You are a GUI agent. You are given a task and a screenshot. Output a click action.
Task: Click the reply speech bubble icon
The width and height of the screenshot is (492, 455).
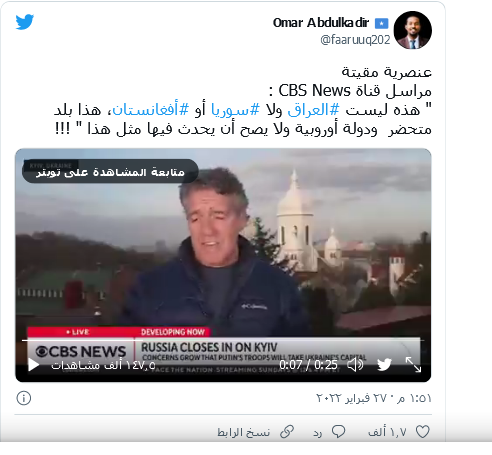click(339, 432)
